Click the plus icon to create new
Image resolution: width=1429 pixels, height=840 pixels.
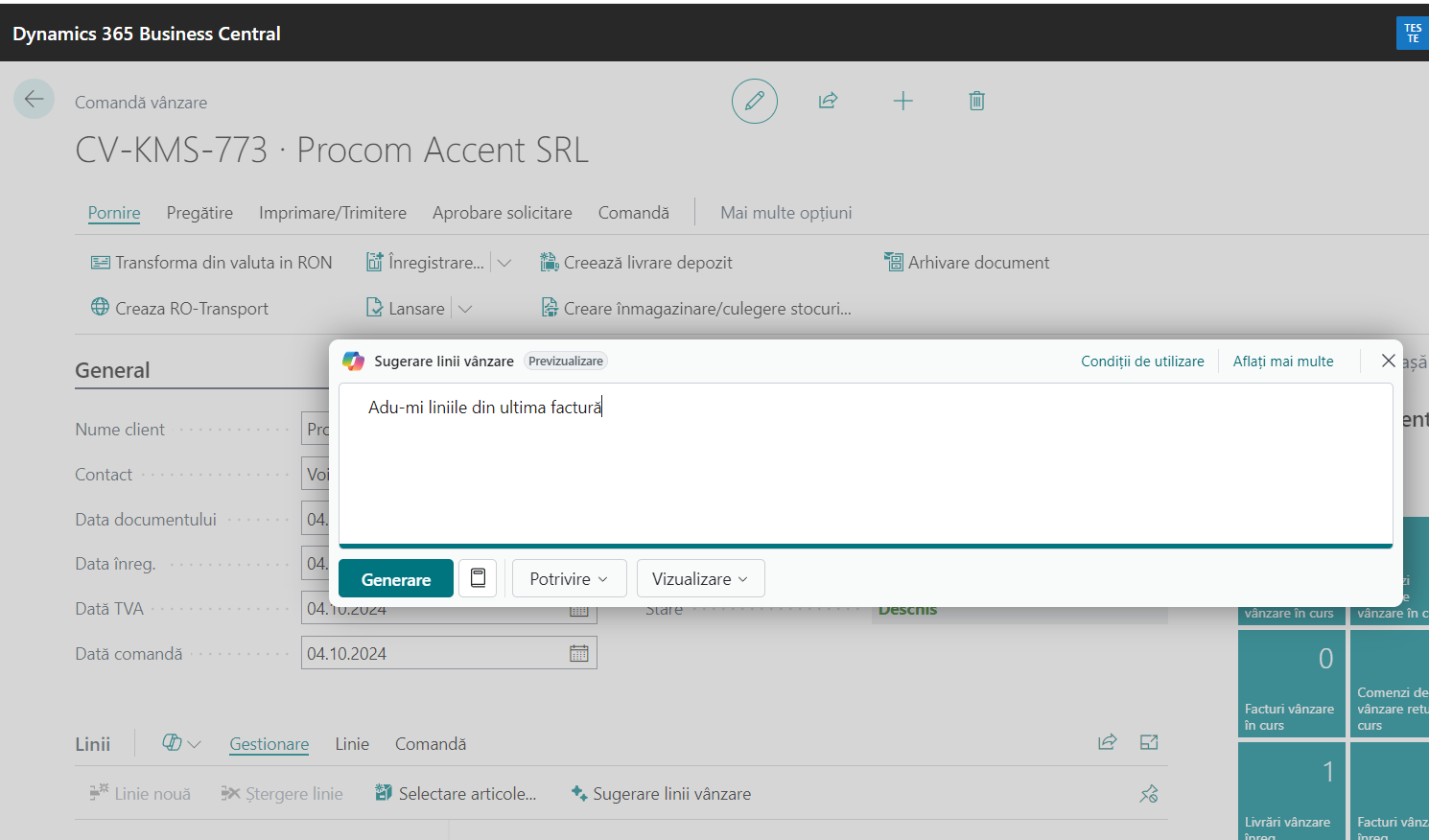pyautogui.click(x=902, y=101)
